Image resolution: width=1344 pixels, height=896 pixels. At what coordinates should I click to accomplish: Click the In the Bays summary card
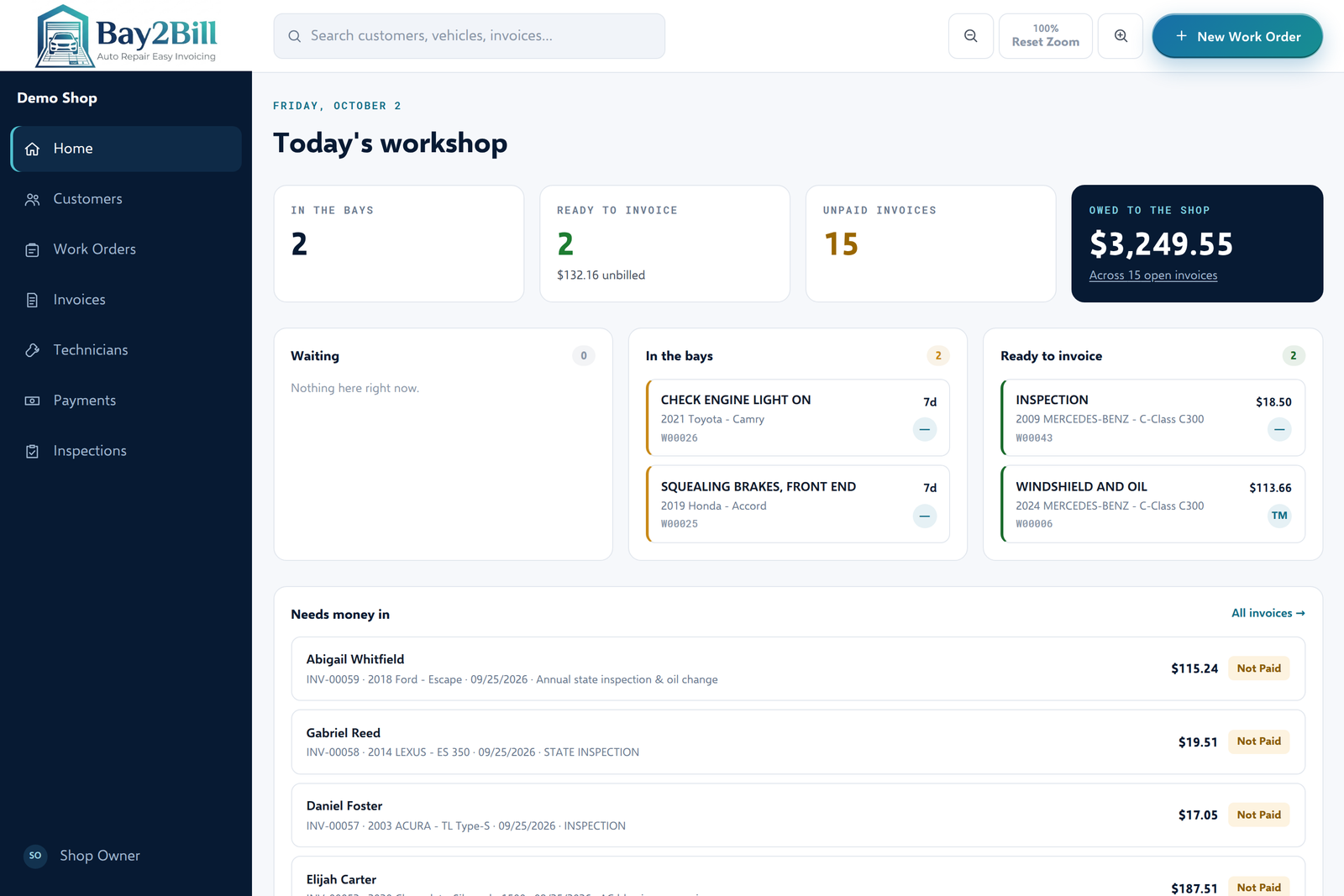(x=399, y=244)
